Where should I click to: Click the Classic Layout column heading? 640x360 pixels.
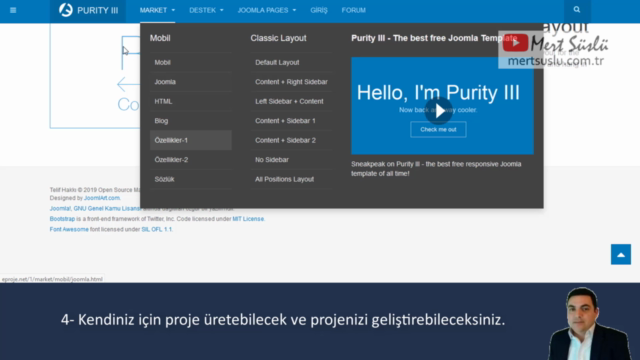coord(278,38)
